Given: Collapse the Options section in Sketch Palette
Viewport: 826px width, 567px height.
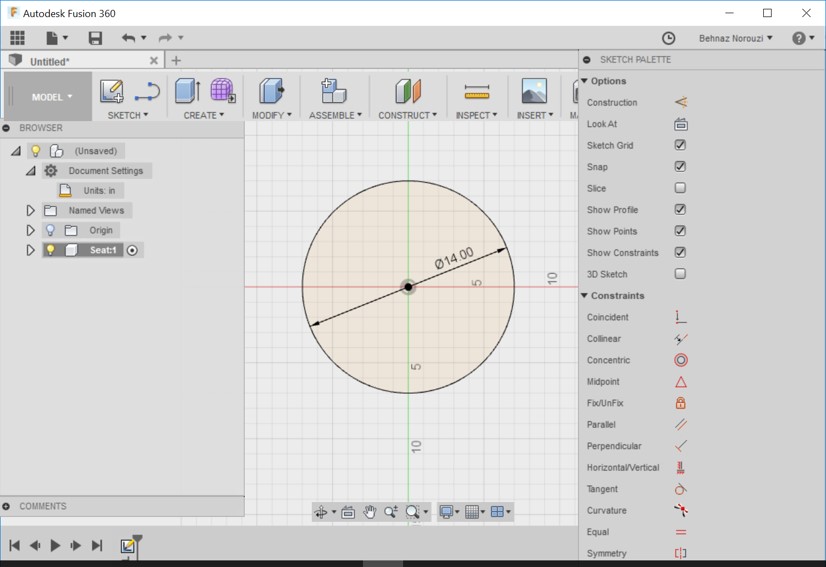Looking at the screenshot, I should click(584, 81).
